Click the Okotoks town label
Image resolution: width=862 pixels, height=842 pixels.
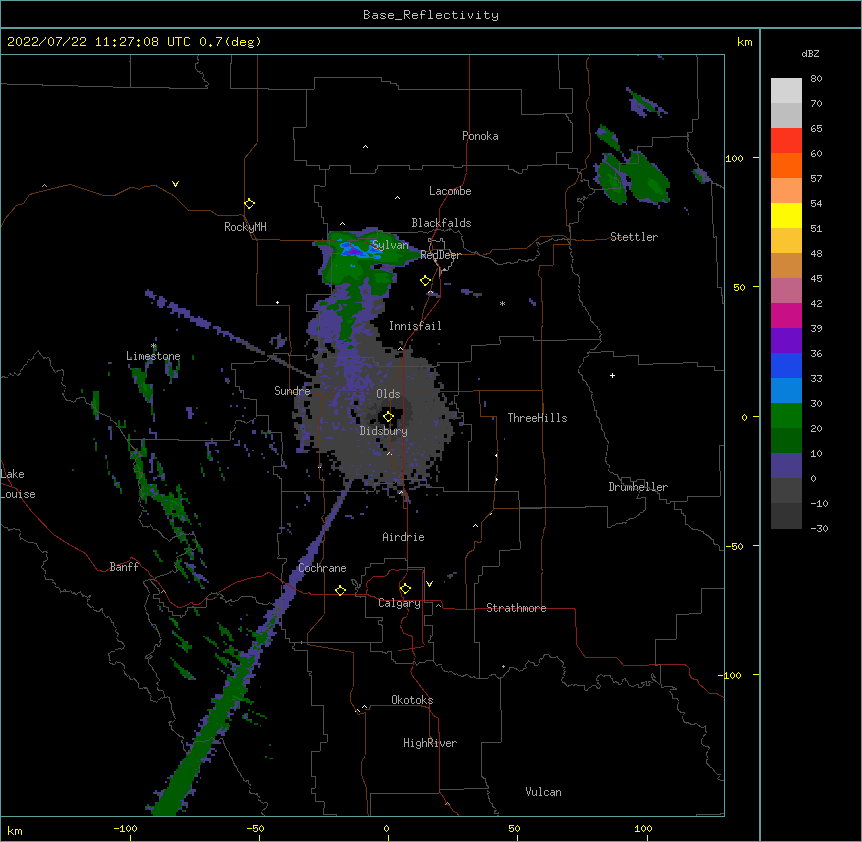tap(412, 700)
